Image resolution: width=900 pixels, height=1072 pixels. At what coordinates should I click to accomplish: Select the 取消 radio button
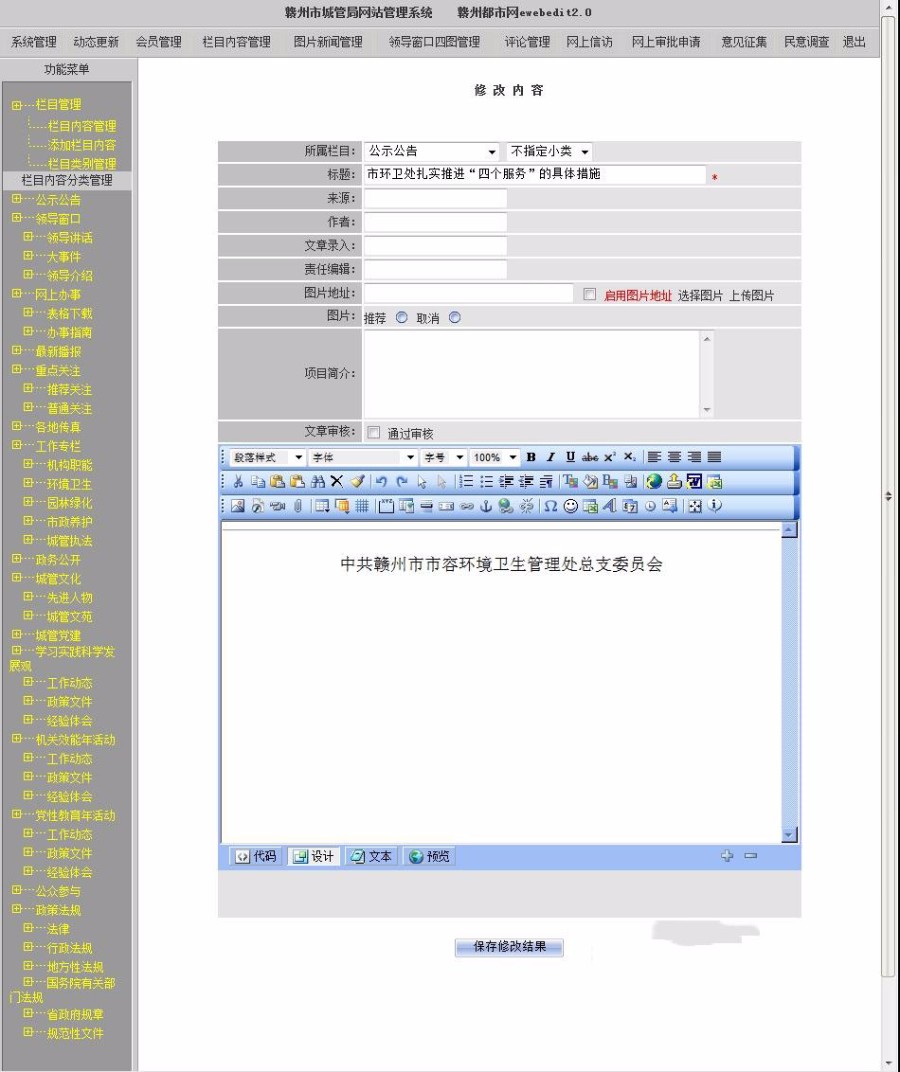(x=455, y=318)
